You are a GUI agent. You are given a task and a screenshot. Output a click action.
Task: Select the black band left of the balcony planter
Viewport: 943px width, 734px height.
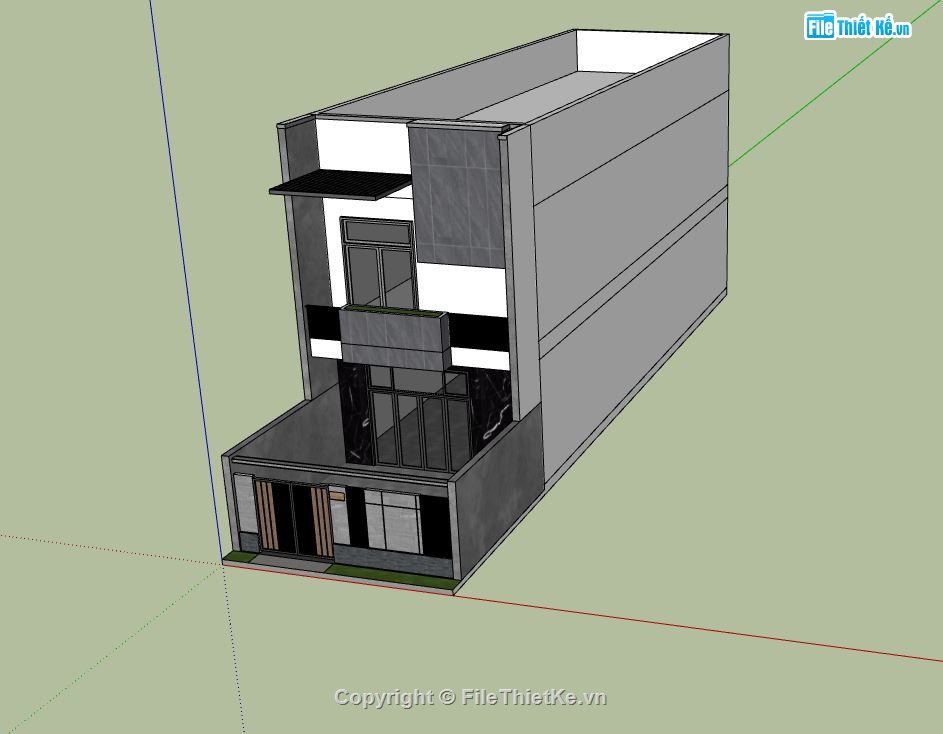click(x=324, y=323)
